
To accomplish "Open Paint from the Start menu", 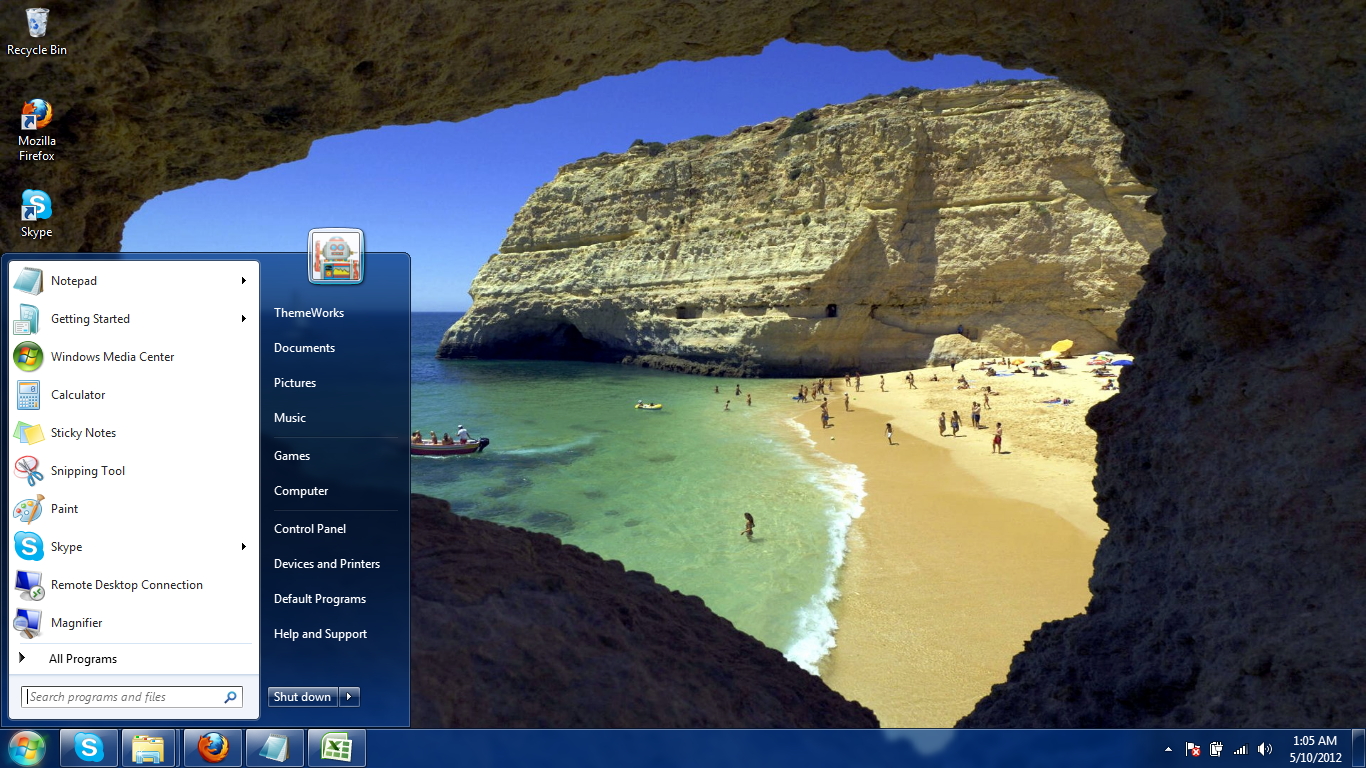I will tap(64, 508).
